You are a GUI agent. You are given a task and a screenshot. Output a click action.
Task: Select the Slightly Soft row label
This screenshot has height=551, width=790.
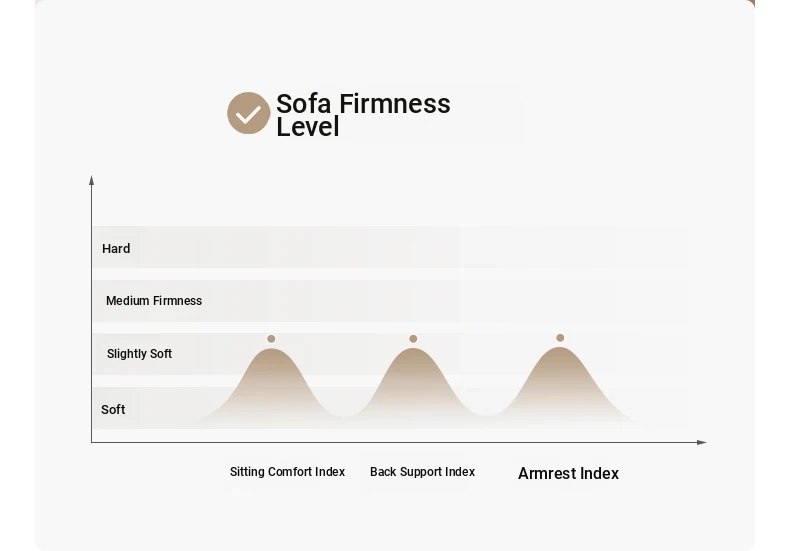[139, 354]
